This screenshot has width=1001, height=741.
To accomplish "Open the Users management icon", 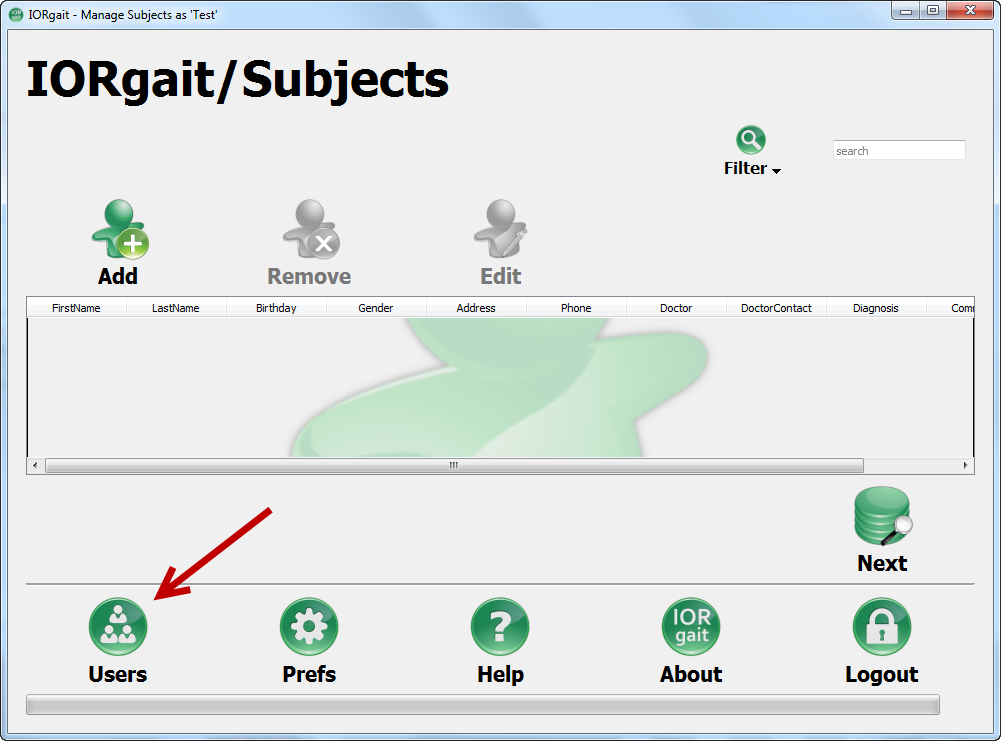I will pyautogui.click(x=118, y=627).
